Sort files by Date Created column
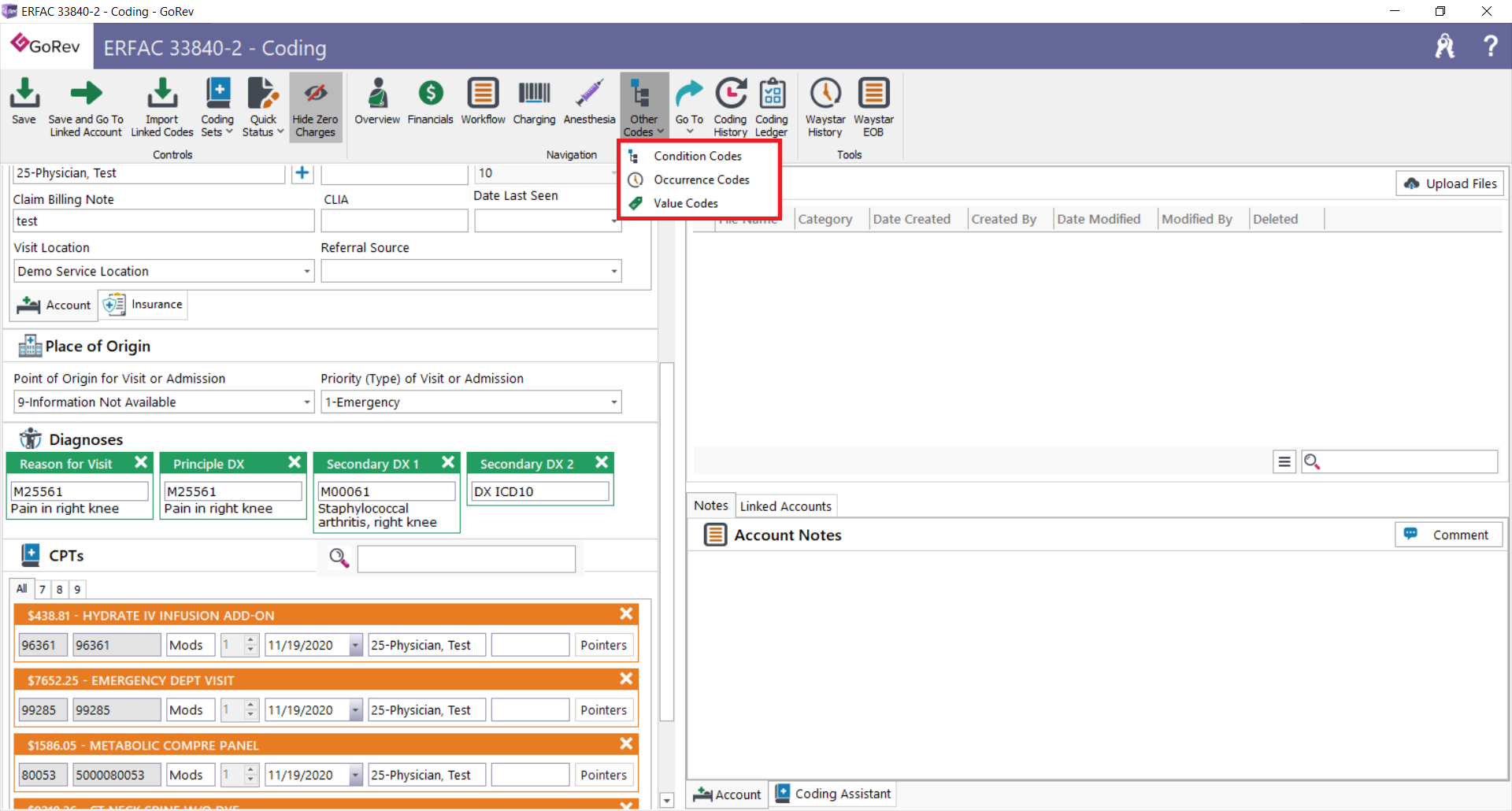The width and height of the screenshot is (1512, 811). click(911, 219)
